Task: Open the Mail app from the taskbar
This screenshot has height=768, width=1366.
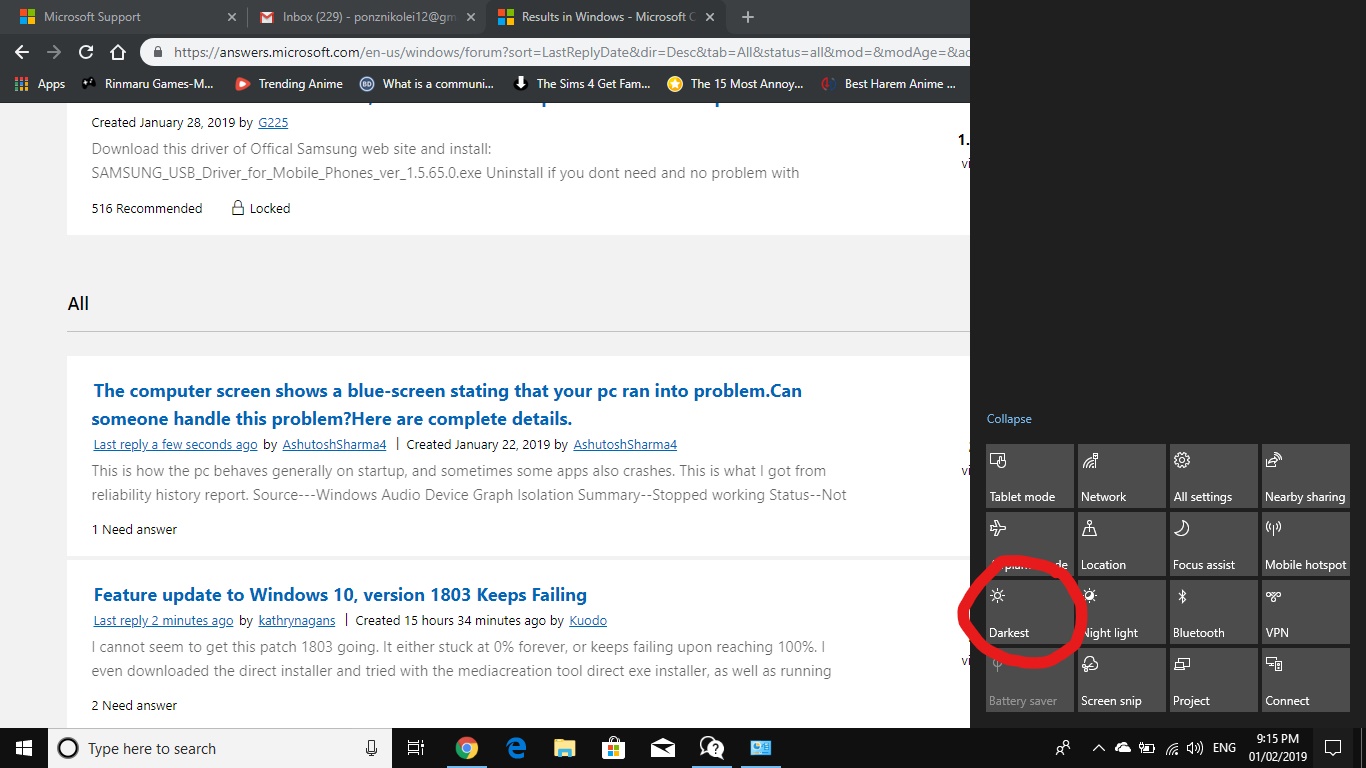Action: click(662, 748)
